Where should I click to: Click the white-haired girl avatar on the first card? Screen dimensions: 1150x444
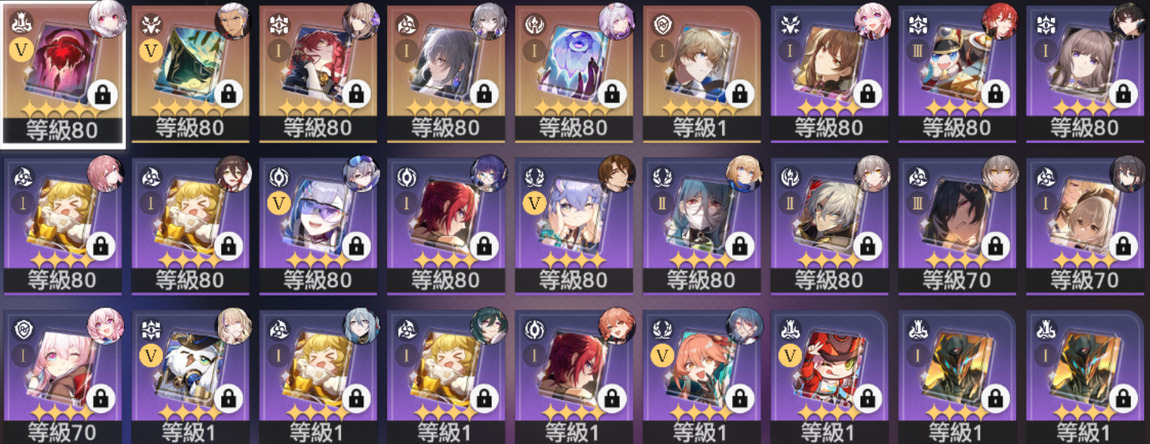[x=106, y=21]
